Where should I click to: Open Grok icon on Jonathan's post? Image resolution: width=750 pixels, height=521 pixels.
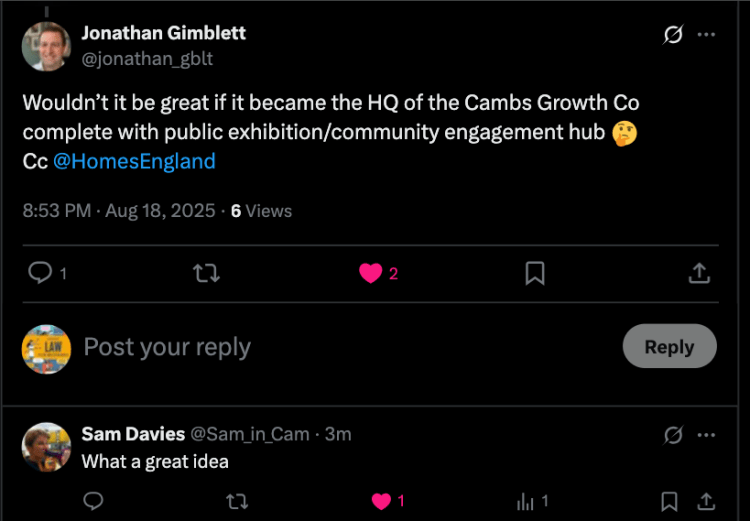(673, 34)
